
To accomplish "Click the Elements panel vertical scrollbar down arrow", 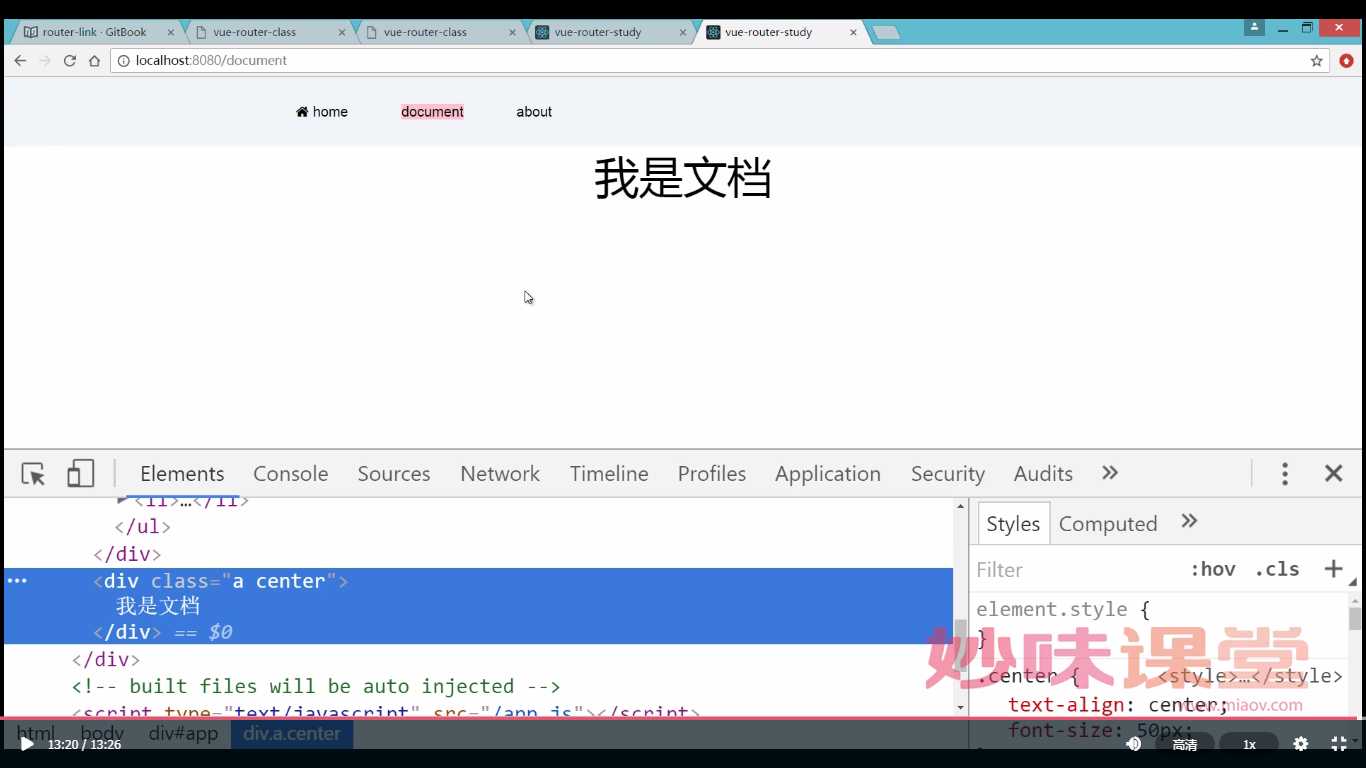I will 961,707.
